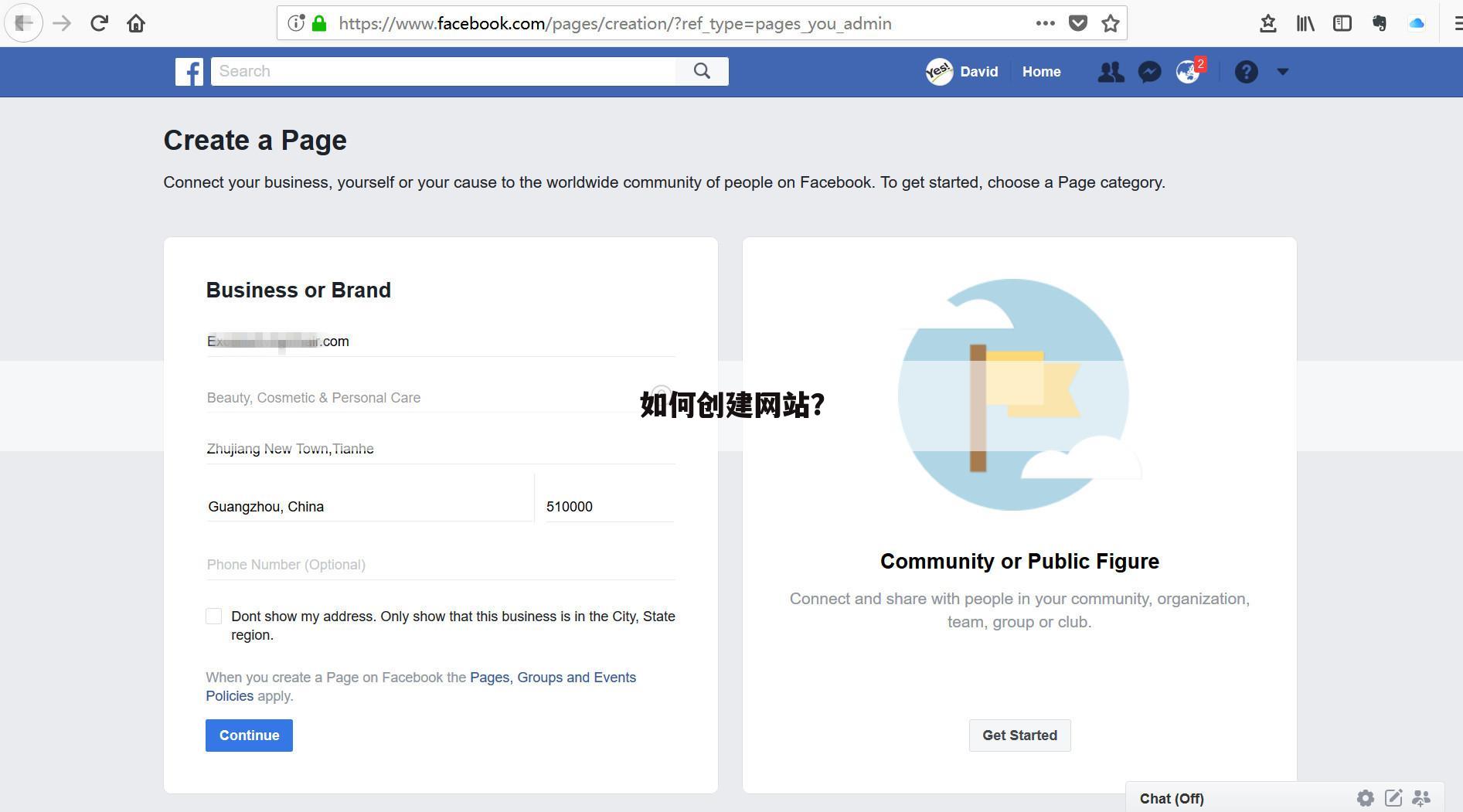Click the new message compose icon in chat bar

click(x=1393, y=798)
